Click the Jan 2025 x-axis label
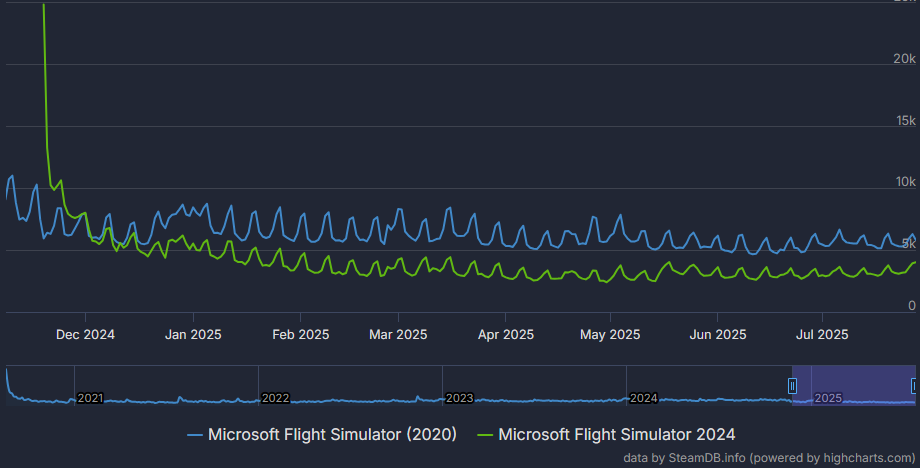 [x=193, y=334]
